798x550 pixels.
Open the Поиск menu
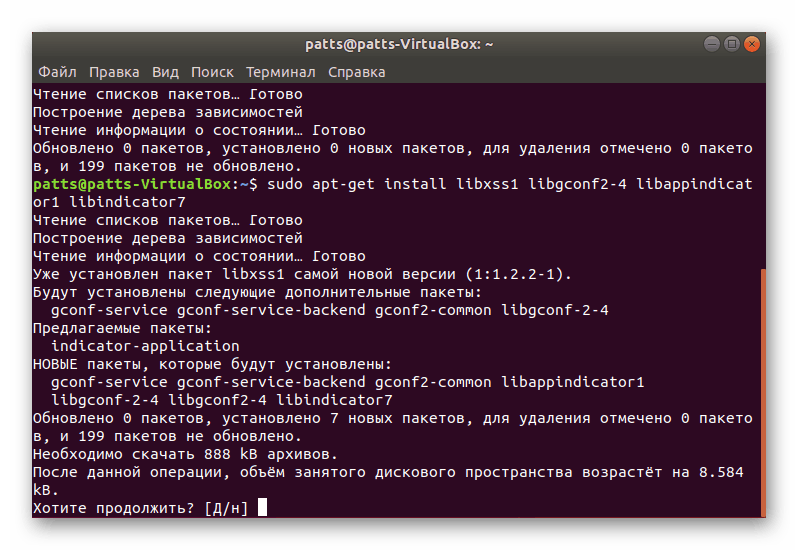click(x=212, y=72)
